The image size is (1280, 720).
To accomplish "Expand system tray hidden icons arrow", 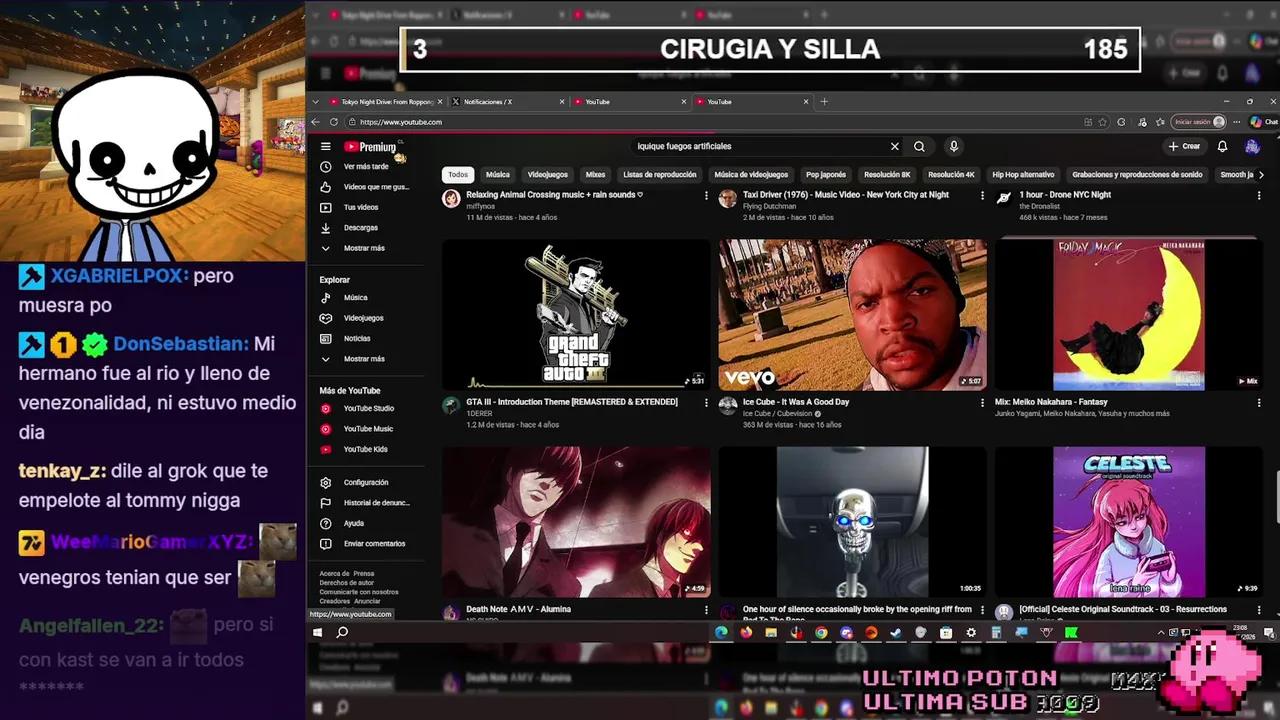I will (1161, 632).
